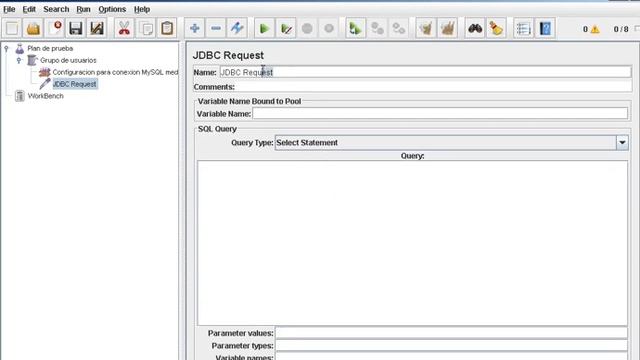This screenshot has width=640, height=360.
Task: Collapse all nodes with the minus icon
Action: (216, 28)
